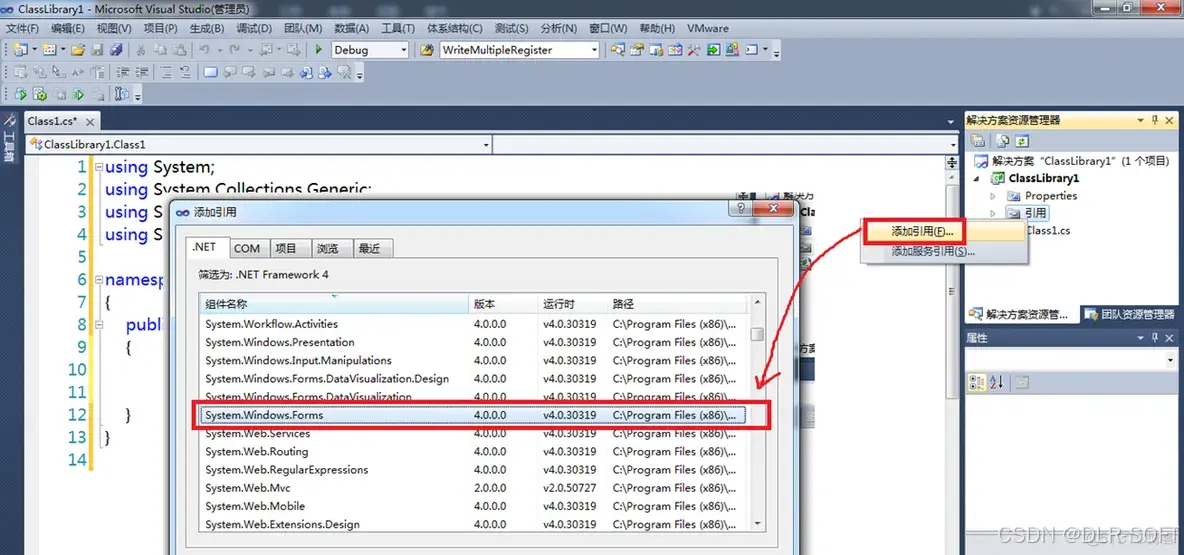Collapse the namespace outline at line 6
Screen dimensions: 1184x555
click(99, 280)
